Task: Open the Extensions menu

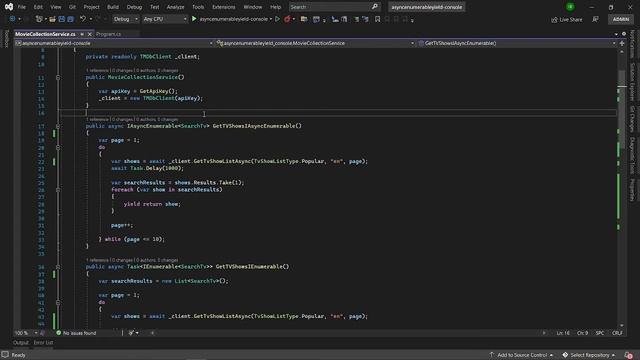Action: click(224, 7)
